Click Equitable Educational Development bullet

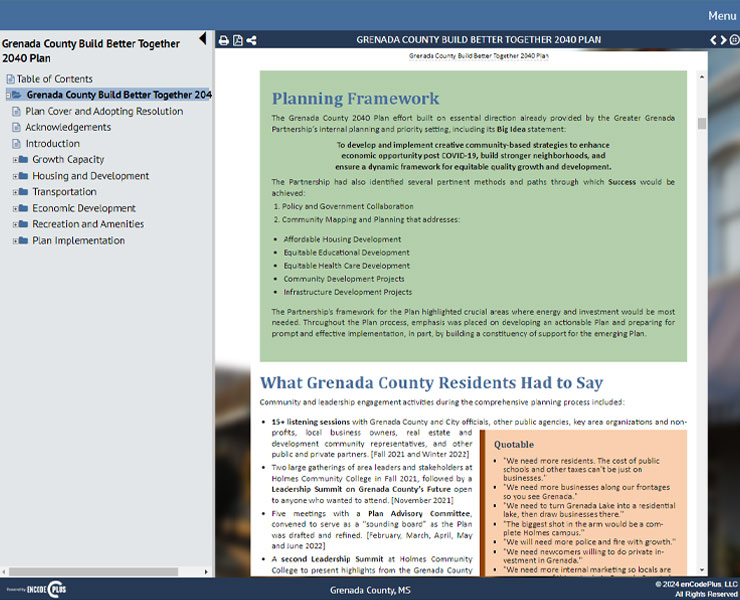pos(346,253)
